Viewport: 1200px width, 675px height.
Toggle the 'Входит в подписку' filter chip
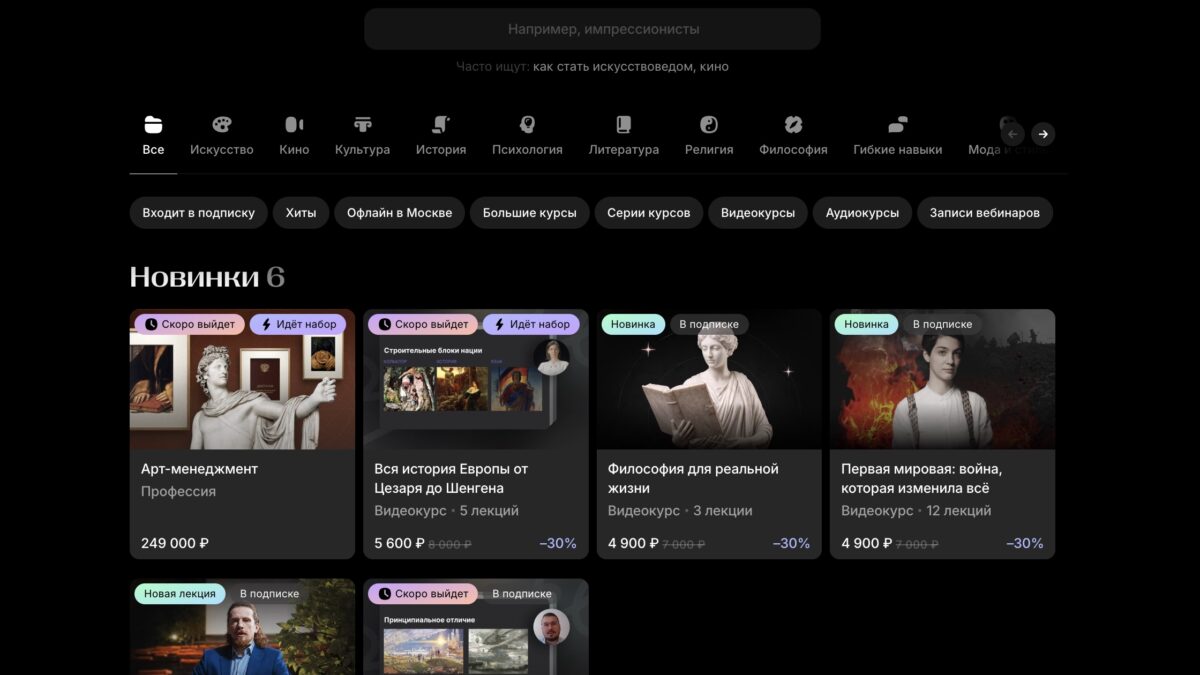click(199, 213)
